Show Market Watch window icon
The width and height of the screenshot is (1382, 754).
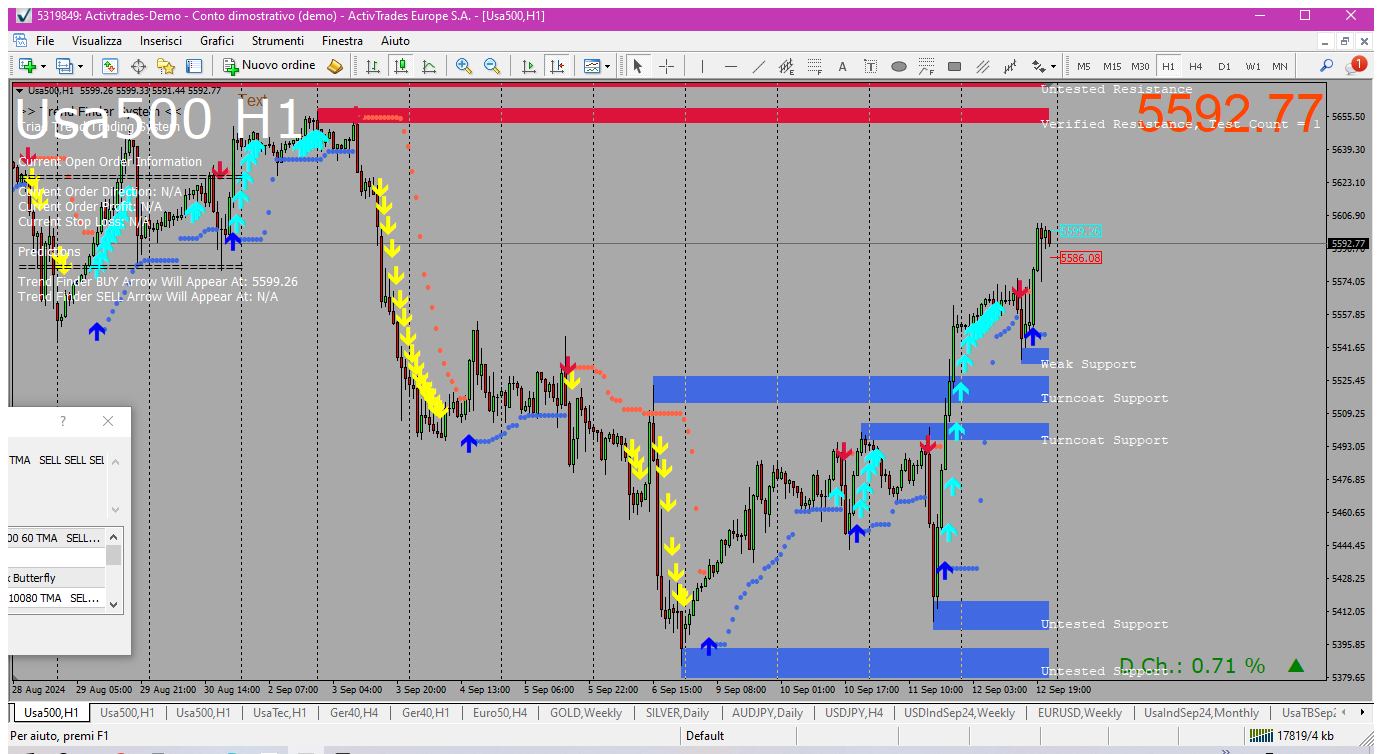[110, 66]
